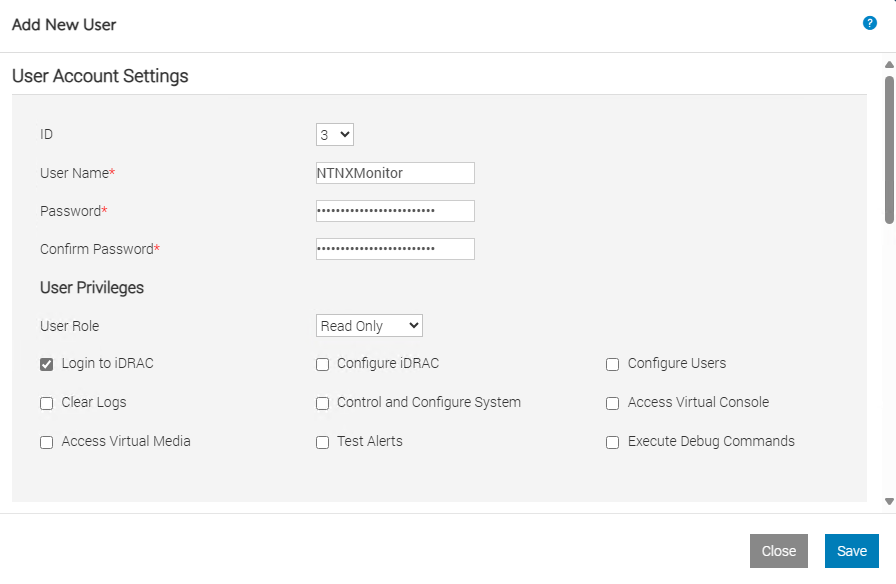Enable Access Virtual Media checkbox
The width and height of the screenshot is (896, 584).
(x=46, y=442)
